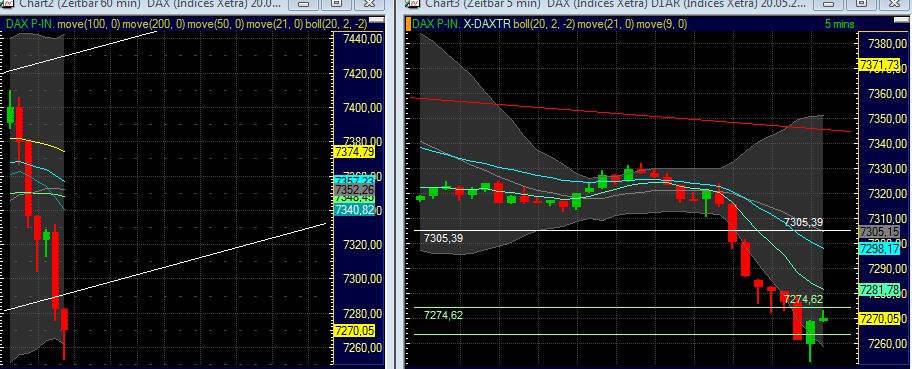
Task: Click yellow 7374,79 price tag in Chart2
Action: 354,152
